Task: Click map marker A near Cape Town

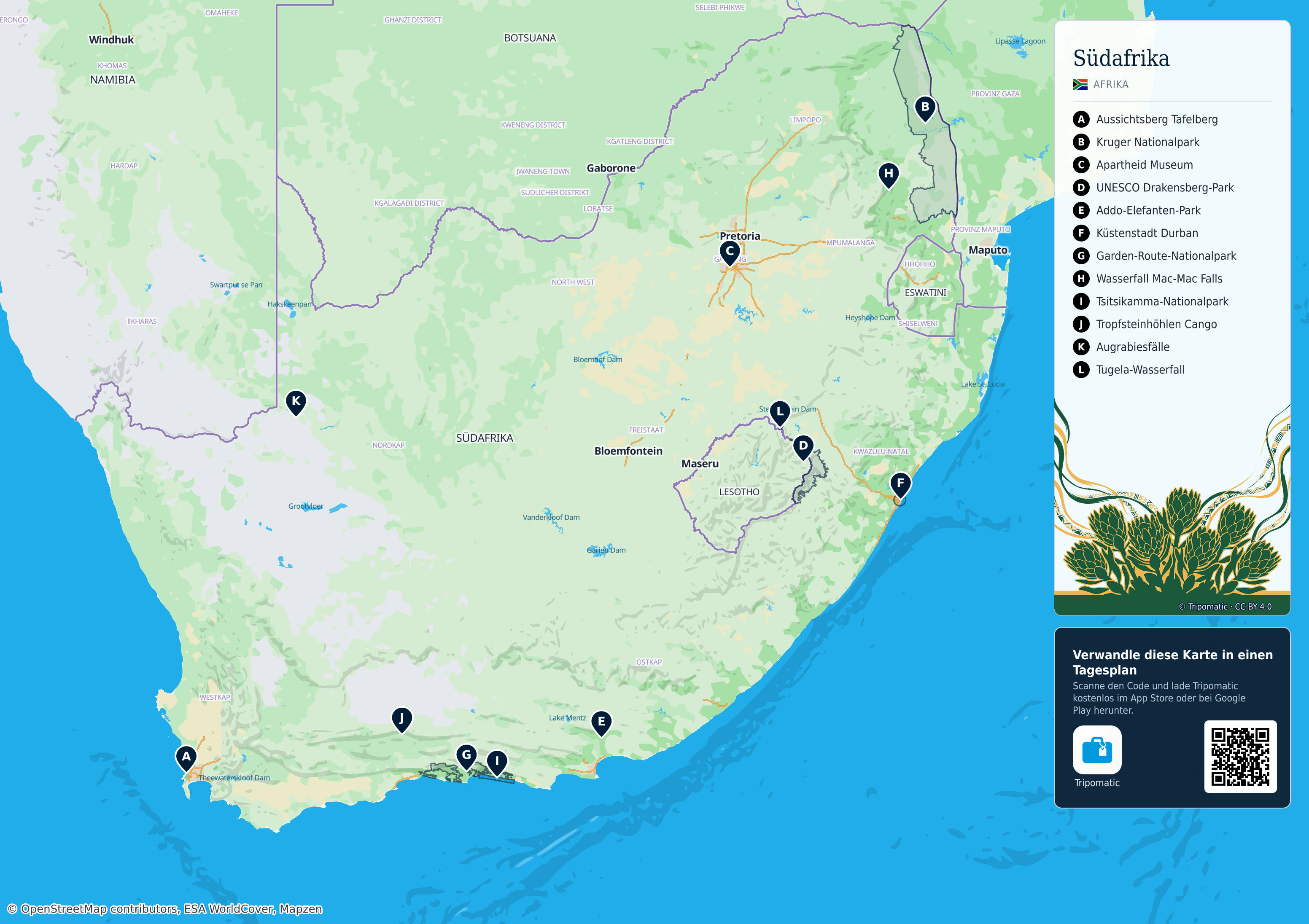Action: pyautogui.click(x=186, y=759)
